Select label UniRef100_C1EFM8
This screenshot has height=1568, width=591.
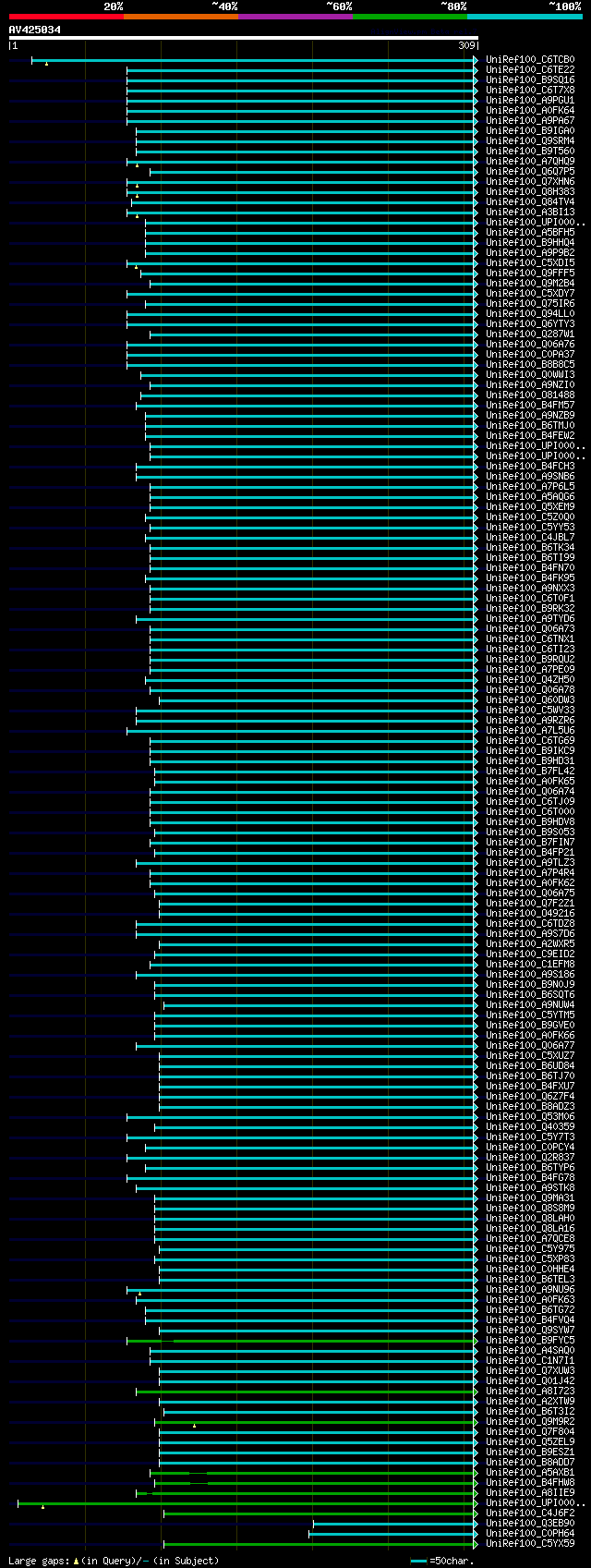coord(530,965)
